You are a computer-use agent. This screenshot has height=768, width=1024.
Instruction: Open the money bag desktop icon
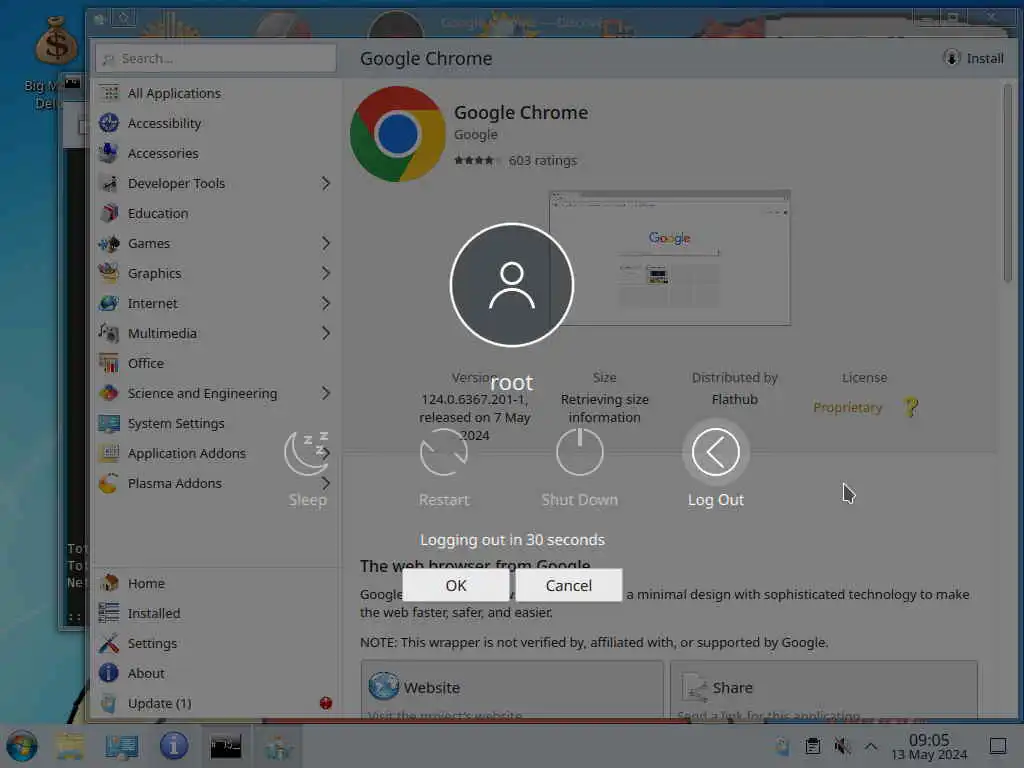56,40
